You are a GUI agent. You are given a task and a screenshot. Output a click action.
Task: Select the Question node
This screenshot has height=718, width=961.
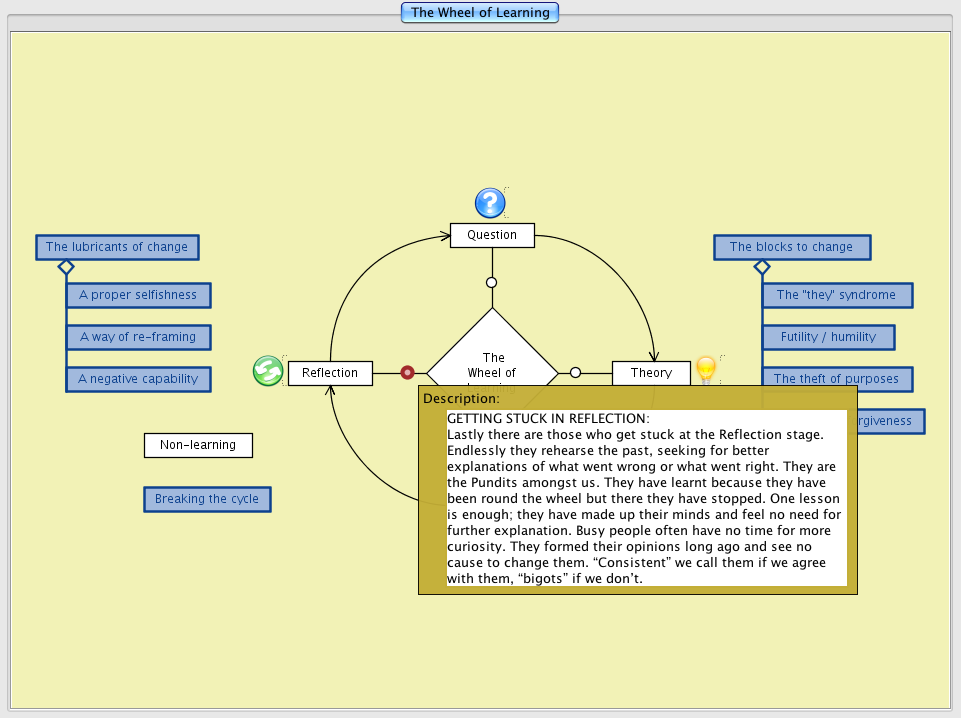492,235
